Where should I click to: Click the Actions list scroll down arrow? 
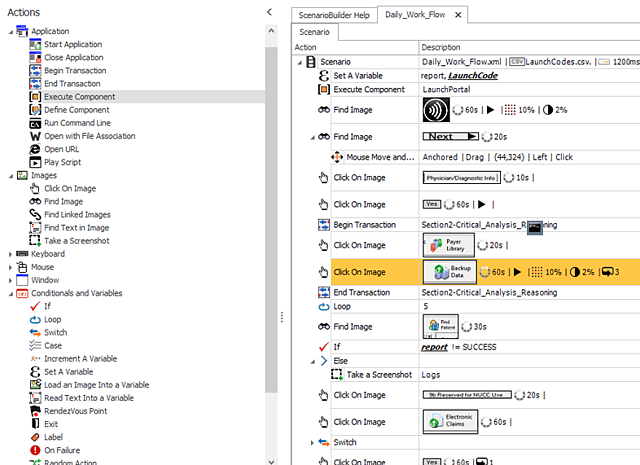tap(271, 461)
